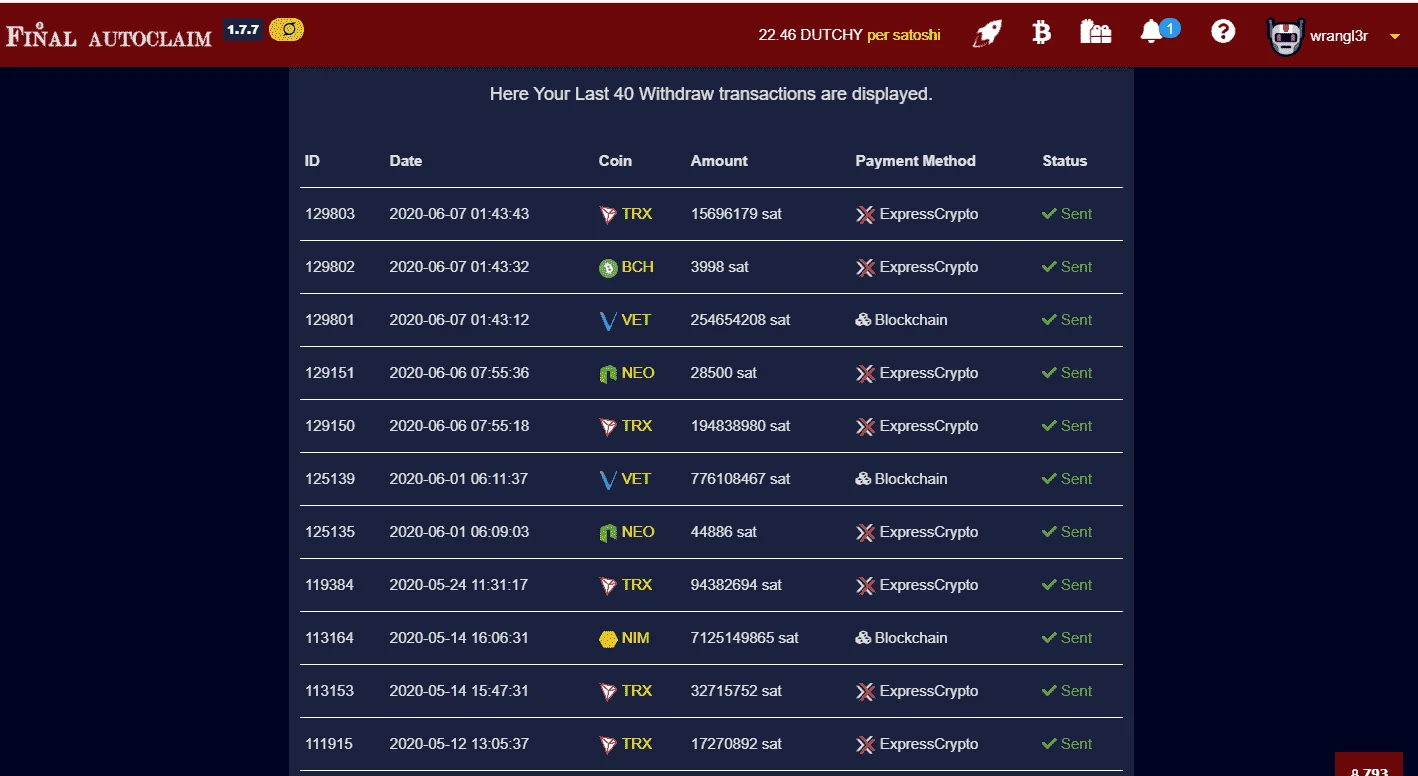Click the ExpressCrypto icon in row 129803

pyautogui.click(x=865, y=214)
